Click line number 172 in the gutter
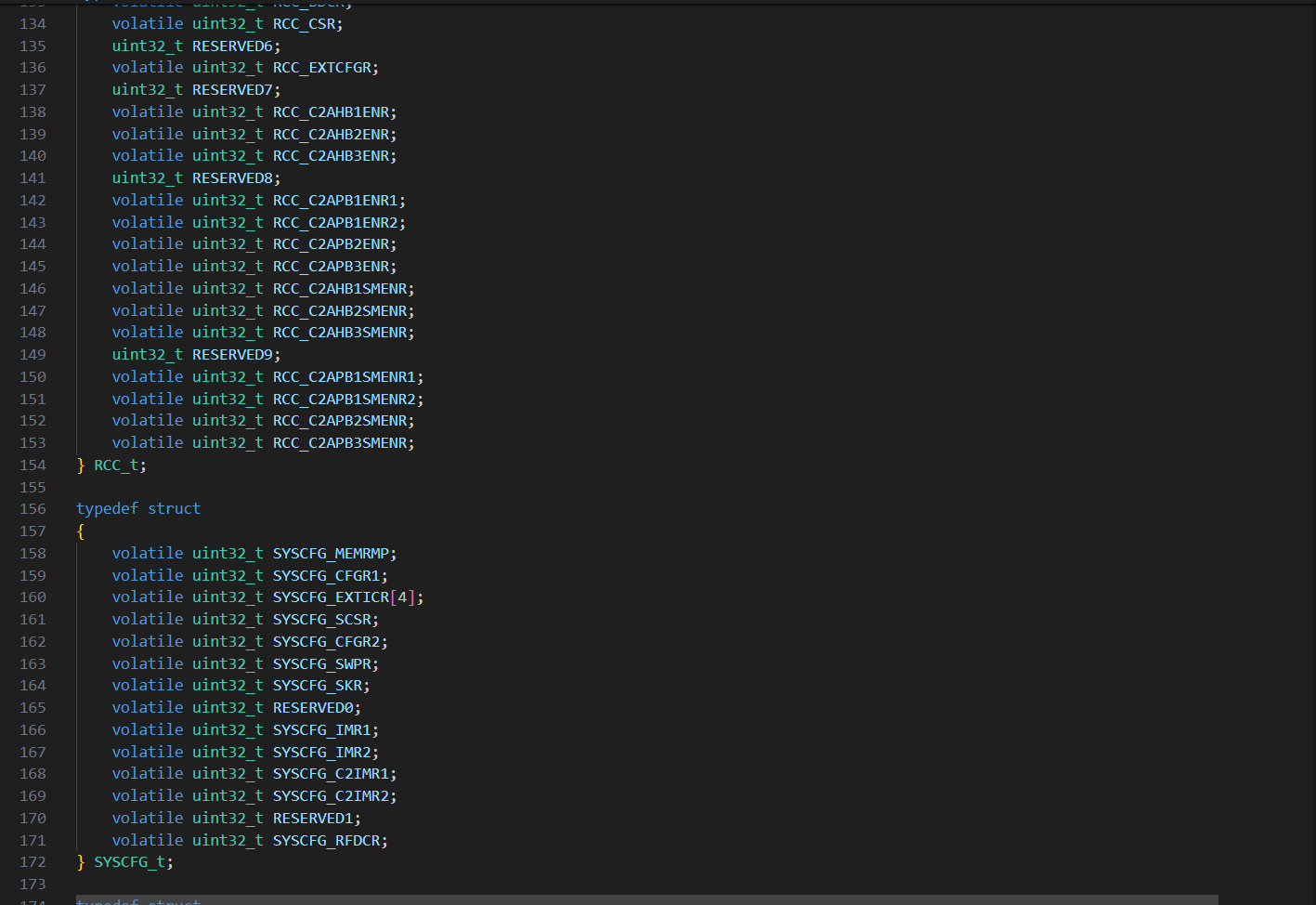The height and width of the screenshot is (905, 1316). click(33, 862)
